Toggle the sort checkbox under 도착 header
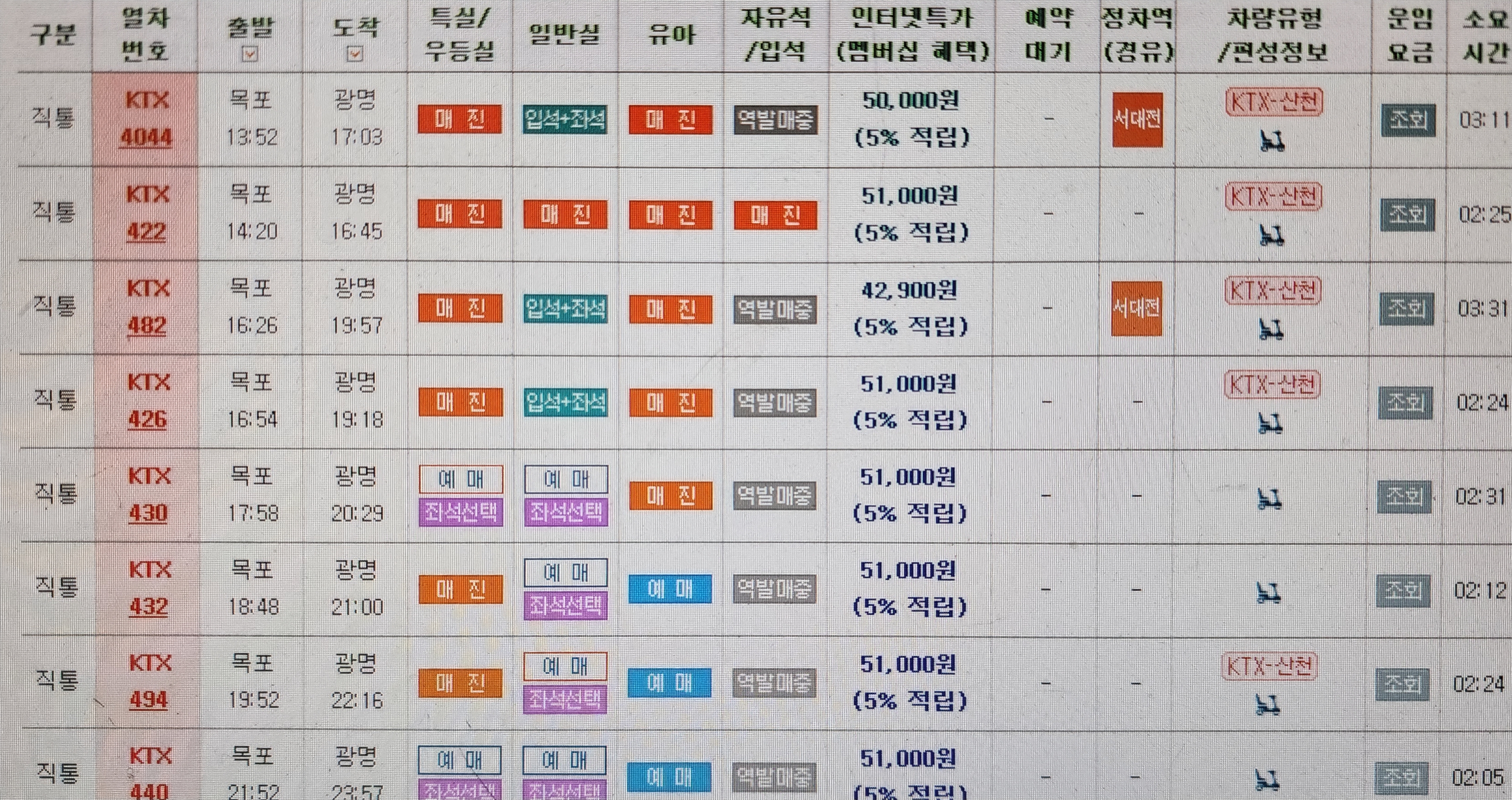 [x=355, y=54]
